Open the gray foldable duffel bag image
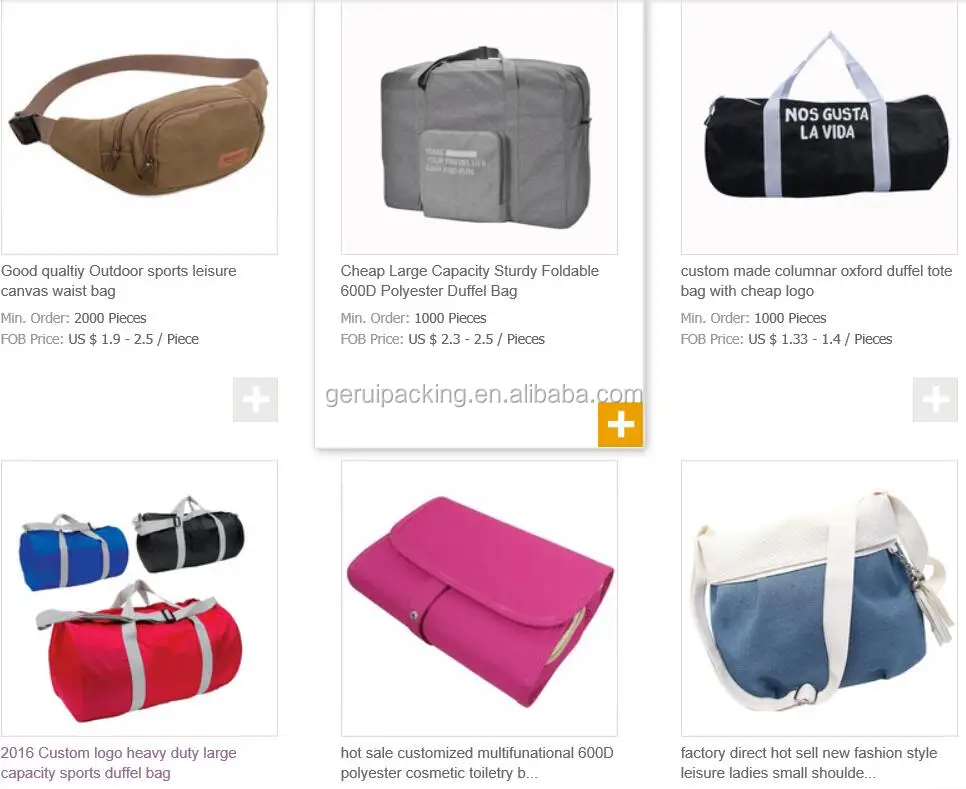Screen dimensions: 966x789 [x=479, y=126]
